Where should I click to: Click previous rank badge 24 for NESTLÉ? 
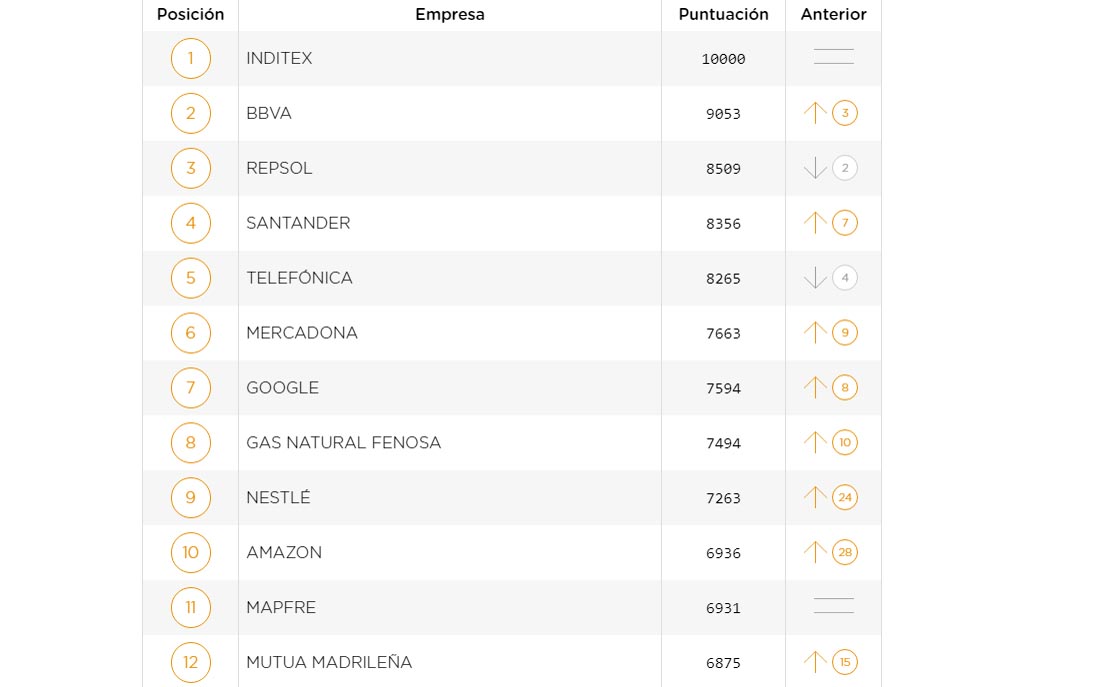tap(845, 497)
